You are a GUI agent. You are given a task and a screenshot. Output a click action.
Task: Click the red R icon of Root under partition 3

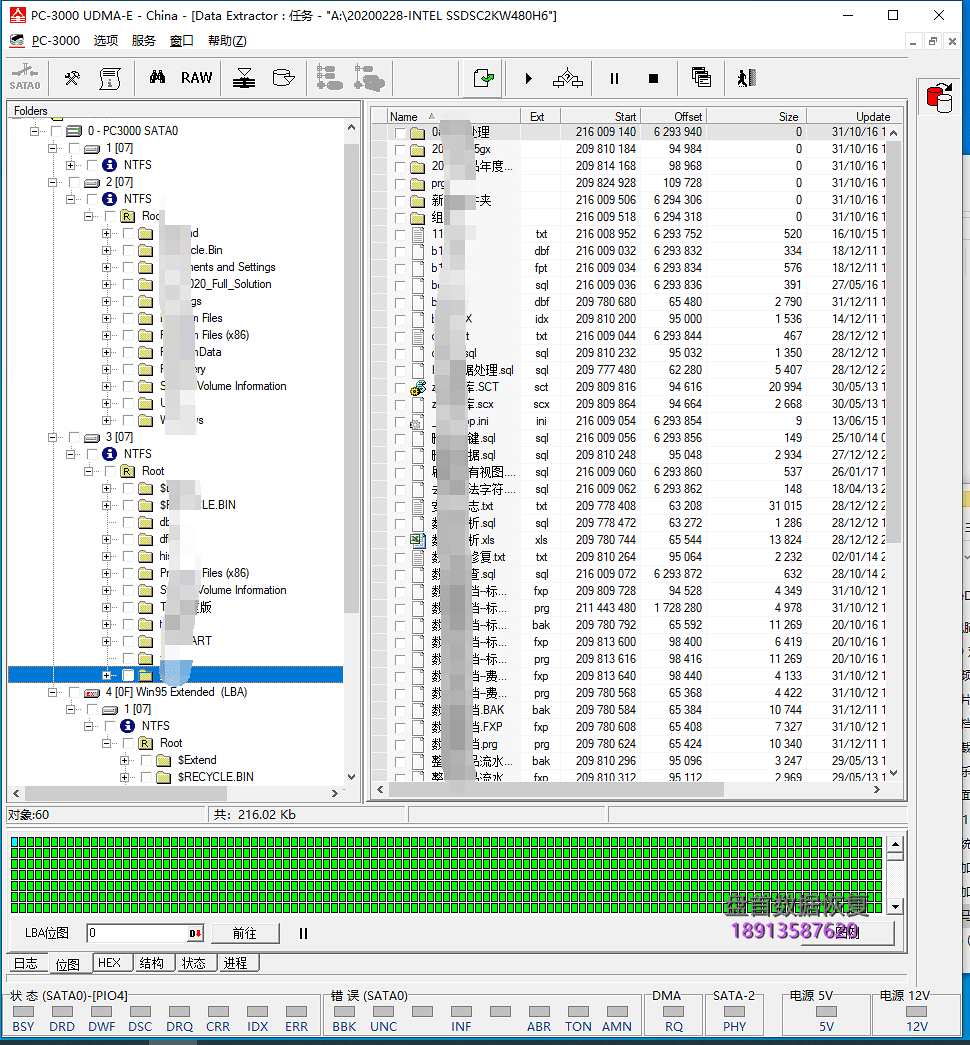pyautogui.click(x=127, y=471)
